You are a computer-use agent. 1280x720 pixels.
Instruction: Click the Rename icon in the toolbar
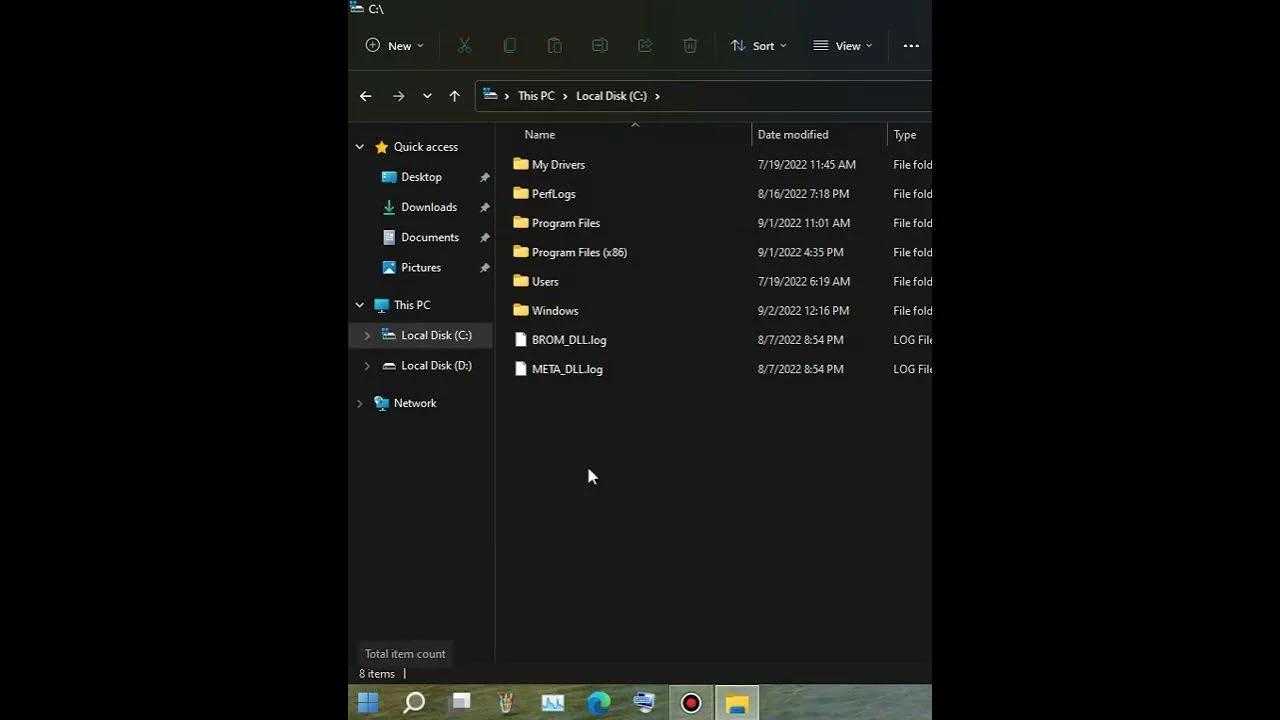[x=599, y=45]
